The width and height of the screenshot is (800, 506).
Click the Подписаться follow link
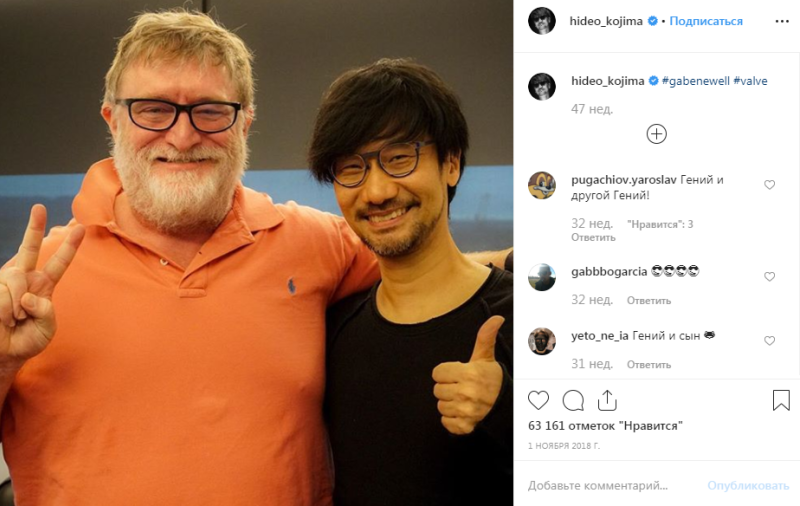coord(706,21)
